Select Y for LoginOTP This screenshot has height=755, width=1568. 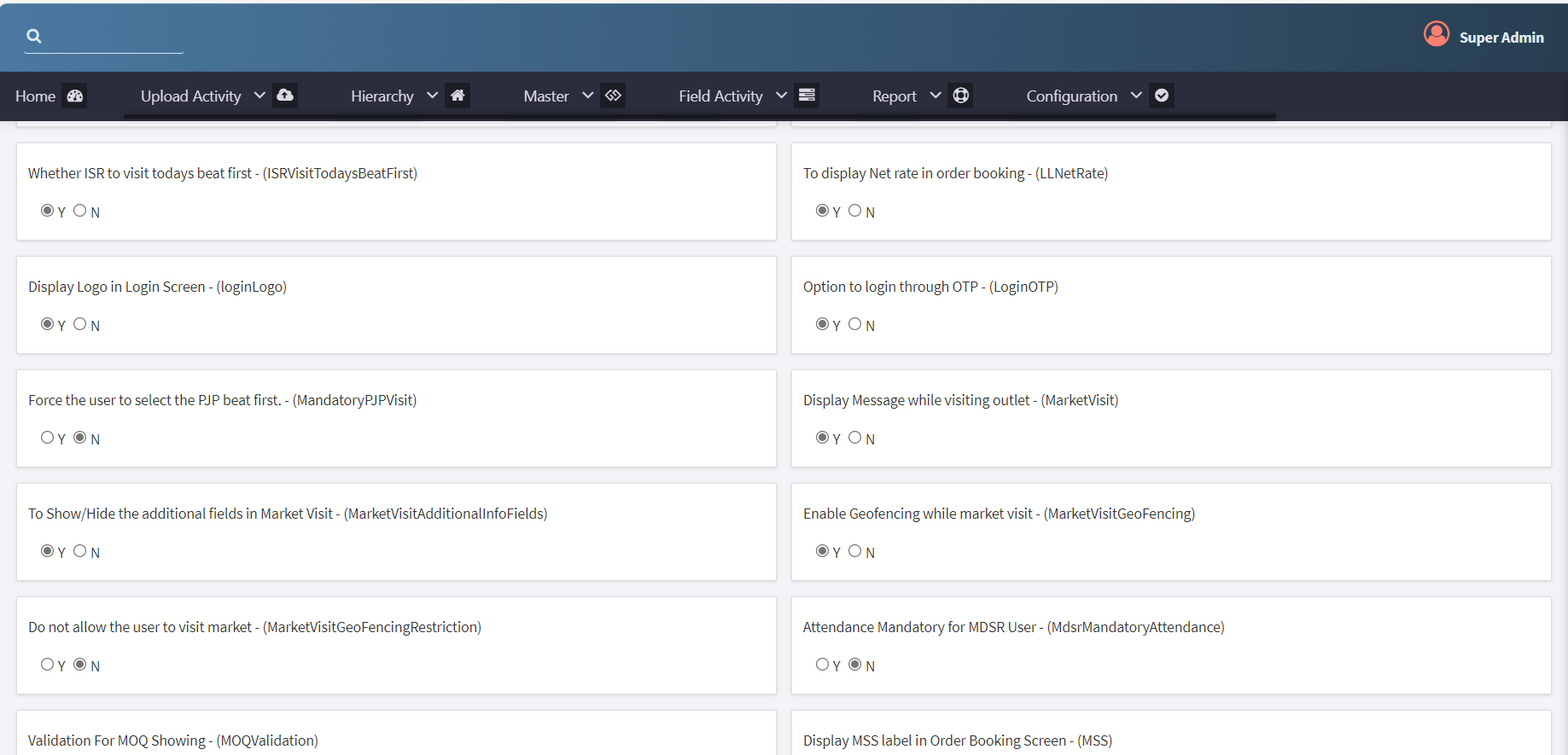click(822, 324)
